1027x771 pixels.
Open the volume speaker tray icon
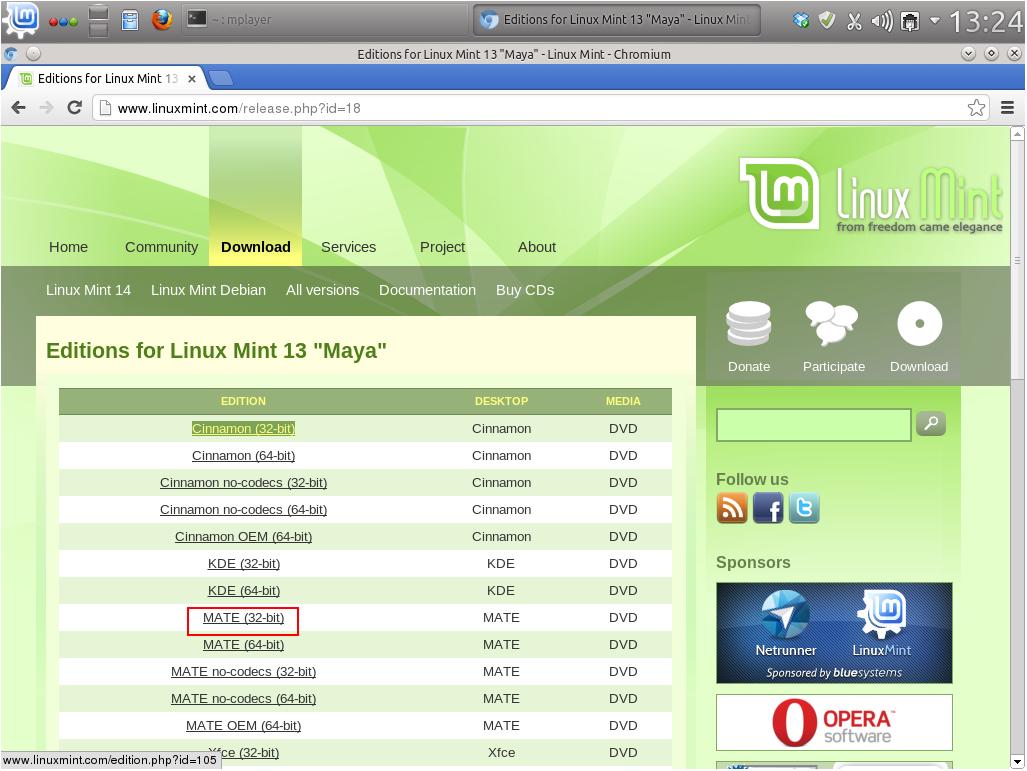click(x=882, y=21)
